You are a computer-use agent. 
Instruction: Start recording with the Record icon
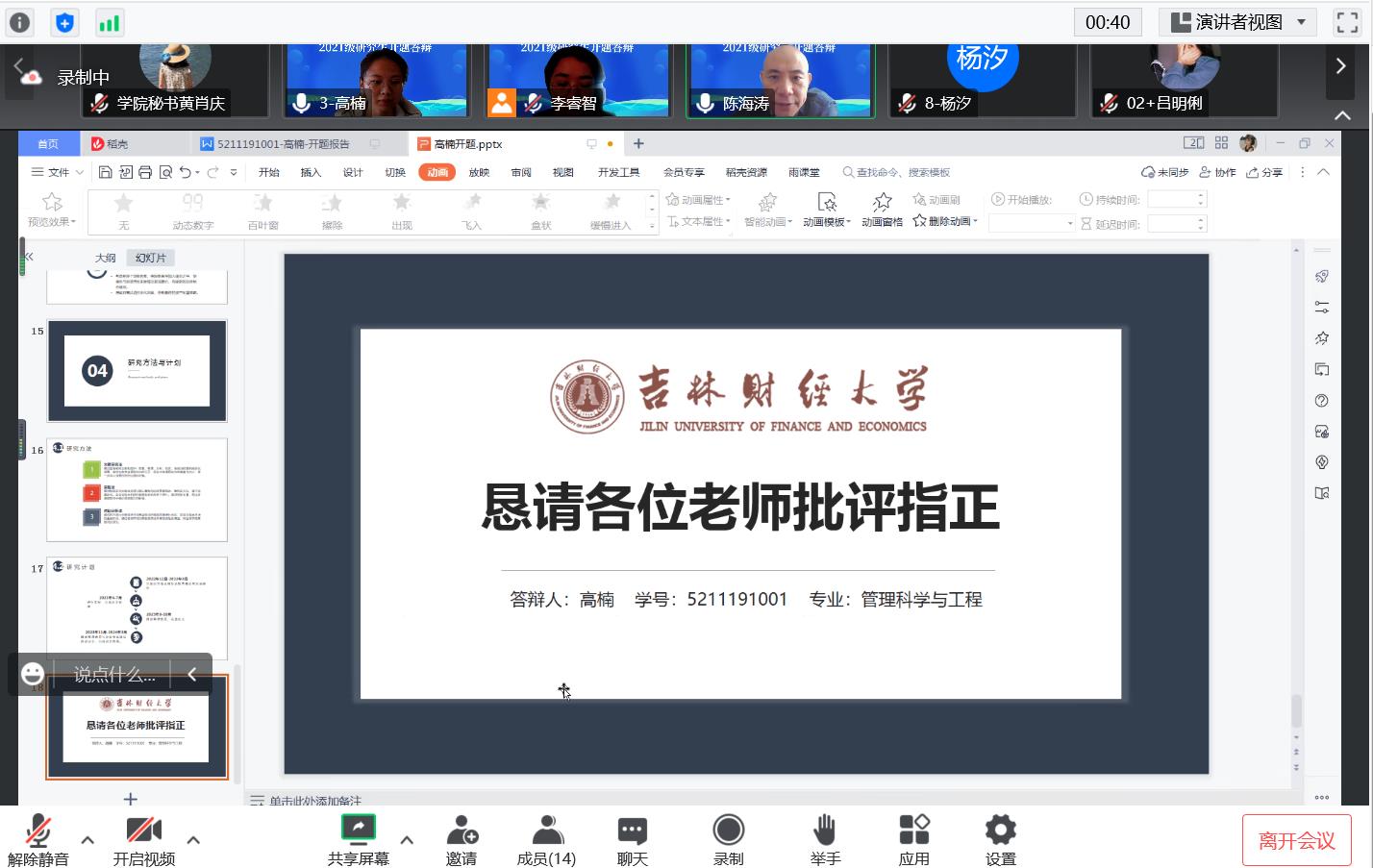click(x=728, y=830)
